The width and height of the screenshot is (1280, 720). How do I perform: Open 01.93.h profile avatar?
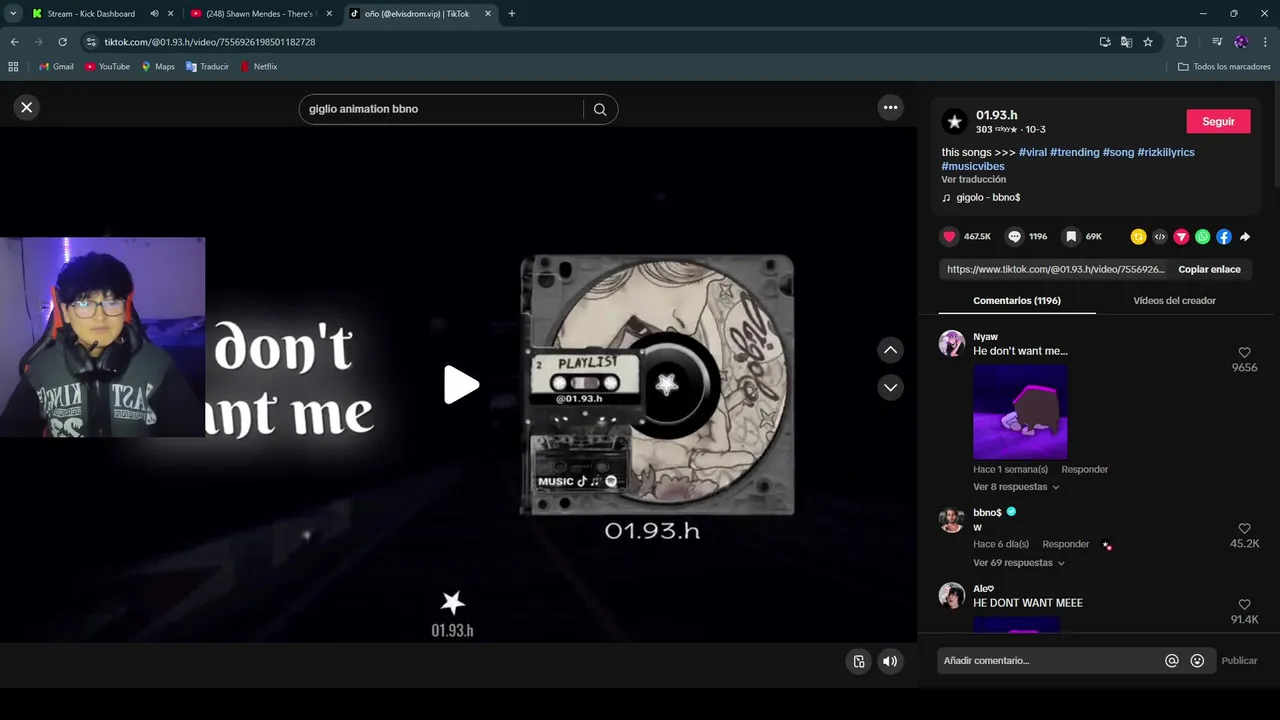(x=954, y=122)
